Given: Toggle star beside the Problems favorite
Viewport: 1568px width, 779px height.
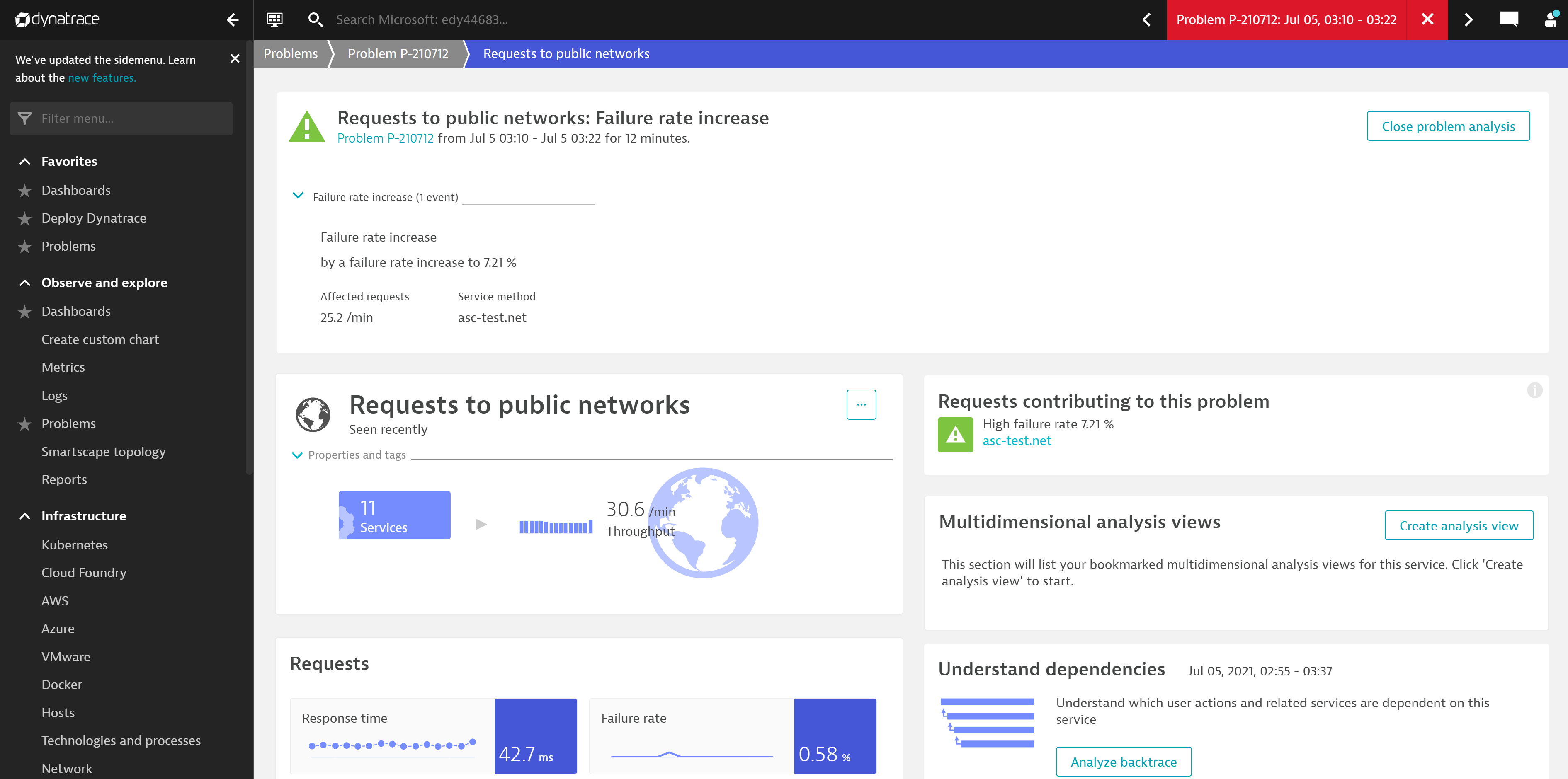Looking at the screenshot, I should [24, 246].
